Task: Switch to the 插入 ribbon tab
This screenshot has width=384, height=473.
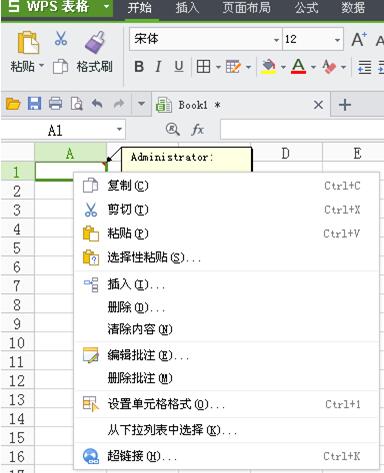Action: 187,7
